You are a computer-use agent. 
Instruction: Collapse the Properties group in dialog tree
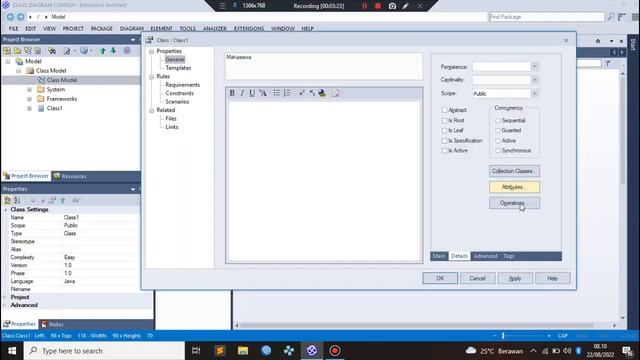click(151, 51)
